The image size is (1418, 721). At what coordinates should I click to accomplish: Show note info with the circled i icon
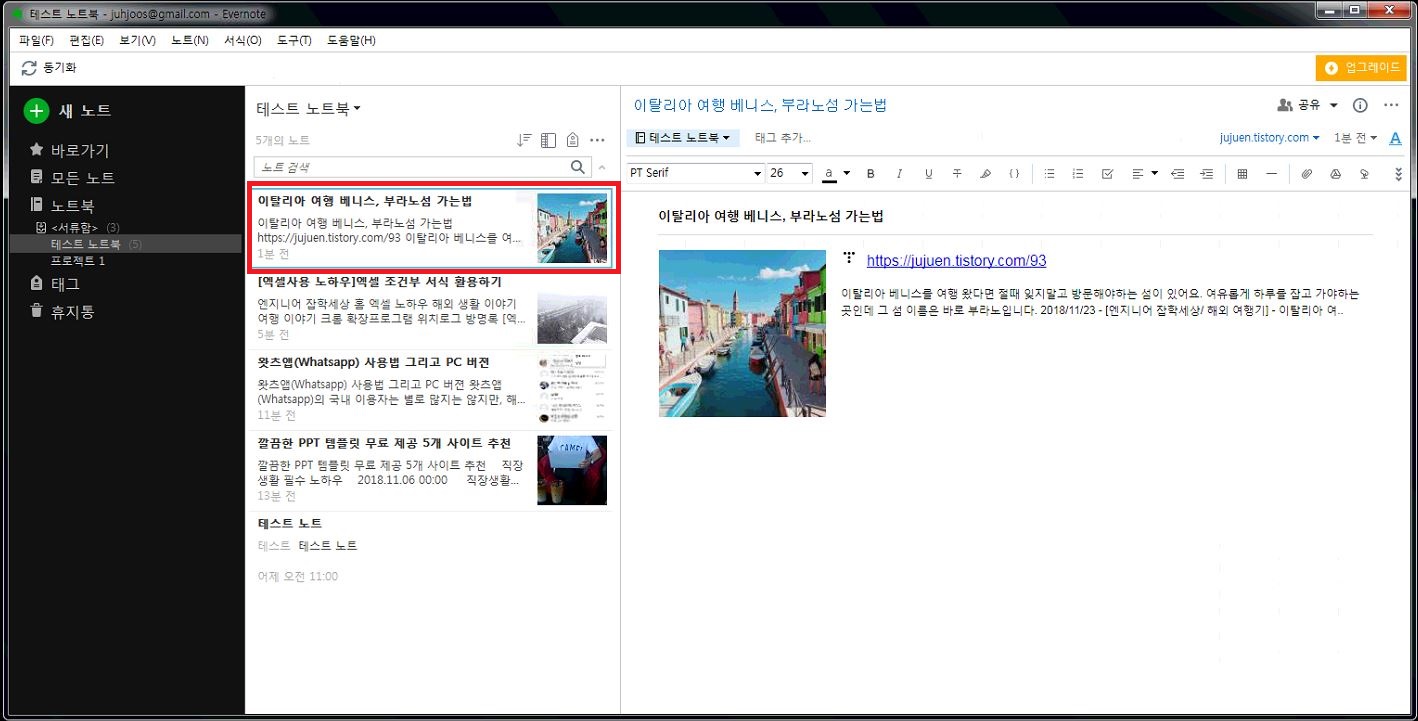pos(1360,105)
